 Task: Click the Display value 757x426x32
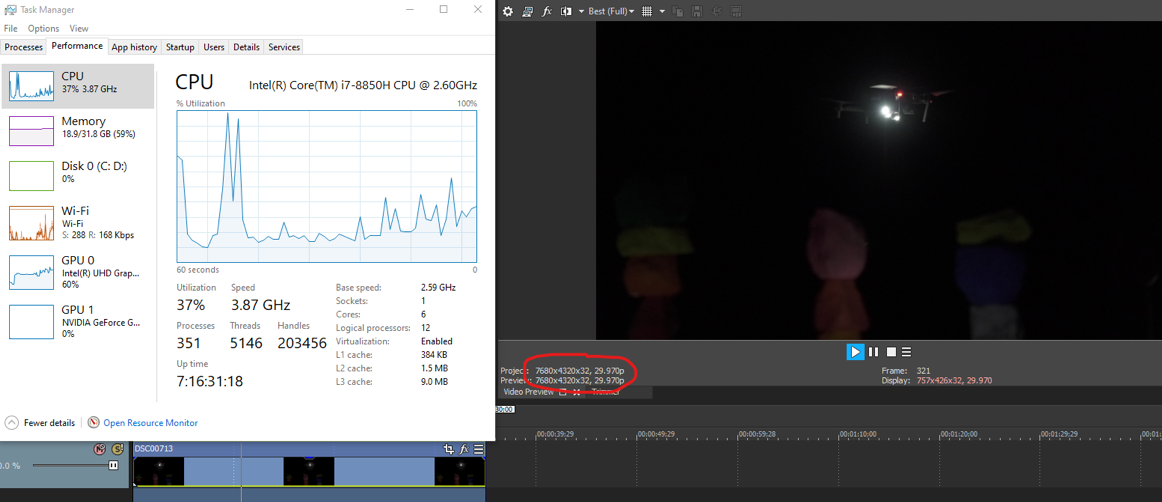[x=954, y=380]
